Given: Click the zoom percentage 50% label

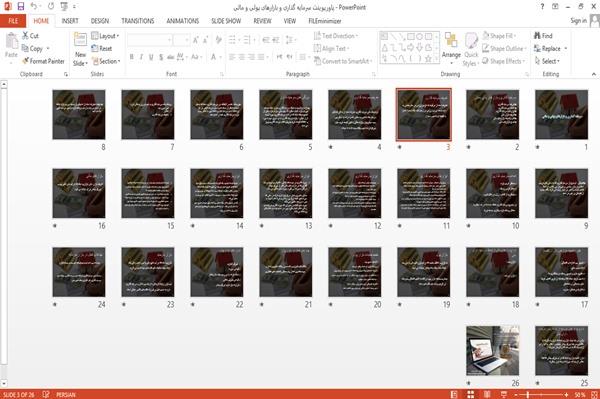Looking at the screenshot, I should [580, 394].
